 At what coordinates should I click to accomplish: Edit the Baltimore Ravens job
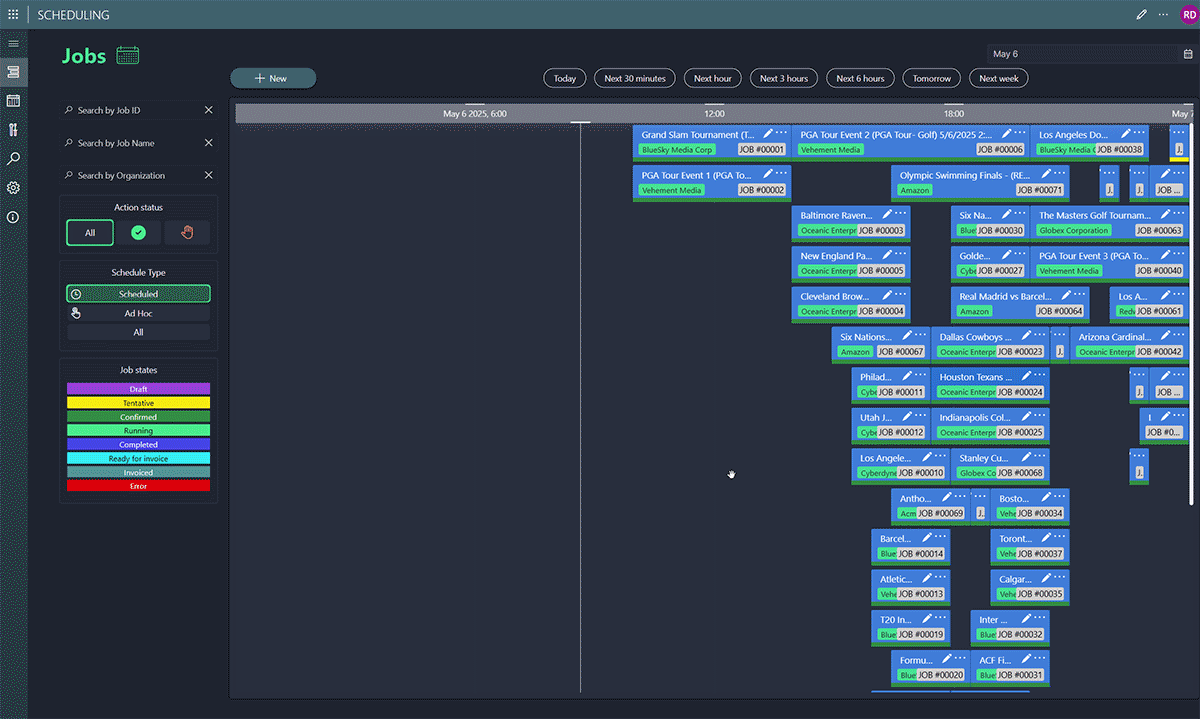tap(887, 214)
